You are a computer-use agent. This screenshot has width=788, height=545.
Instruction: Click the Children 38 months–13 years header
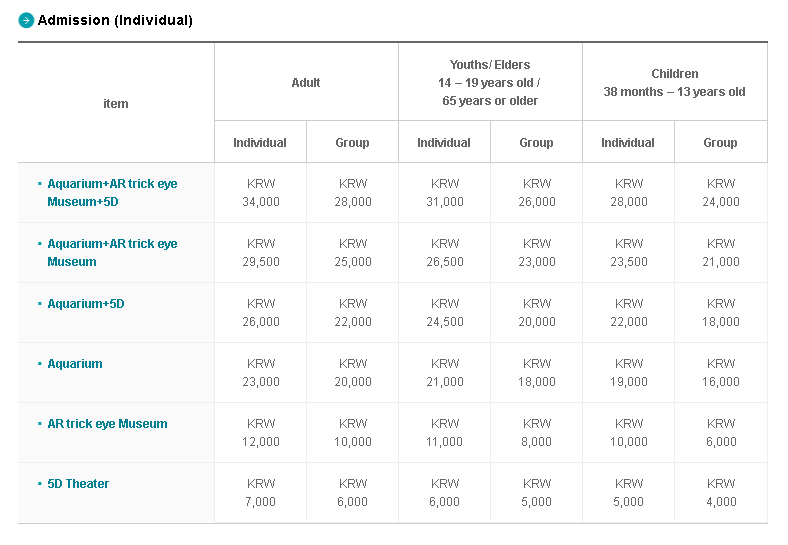click(674, 83)
